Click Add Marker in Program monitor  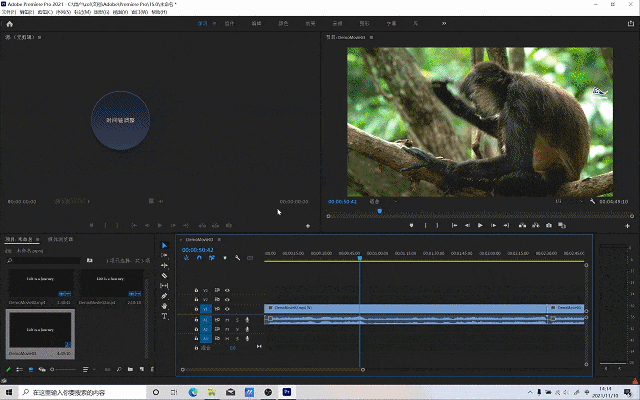(411, 226)
